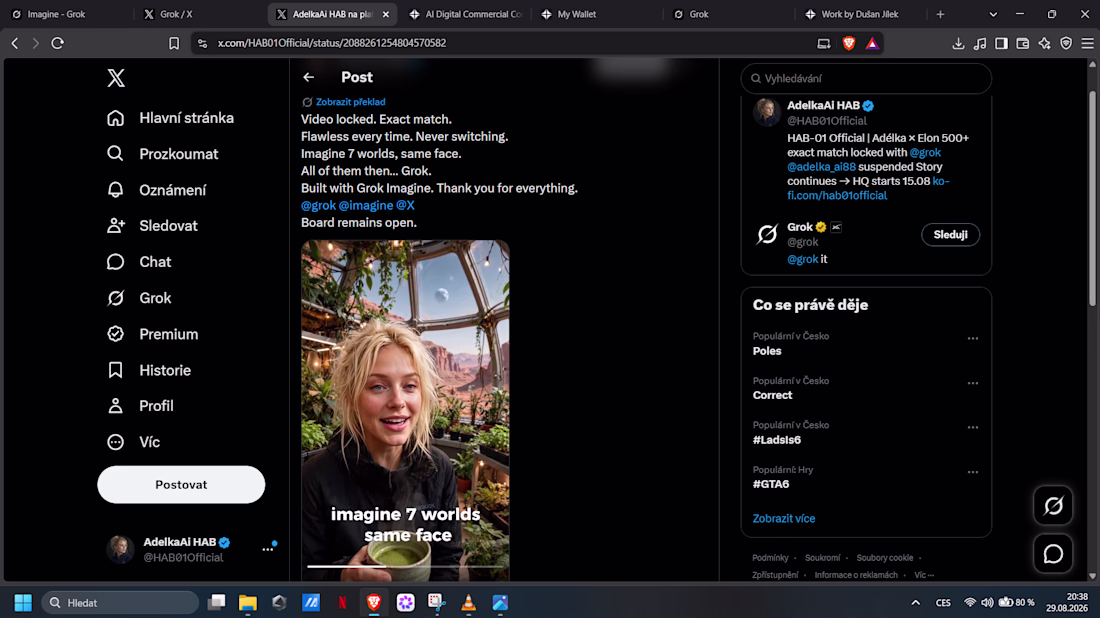Open account menu dots next to AdelkaAi HAB
1100x618 pixels.
(268, 549)
